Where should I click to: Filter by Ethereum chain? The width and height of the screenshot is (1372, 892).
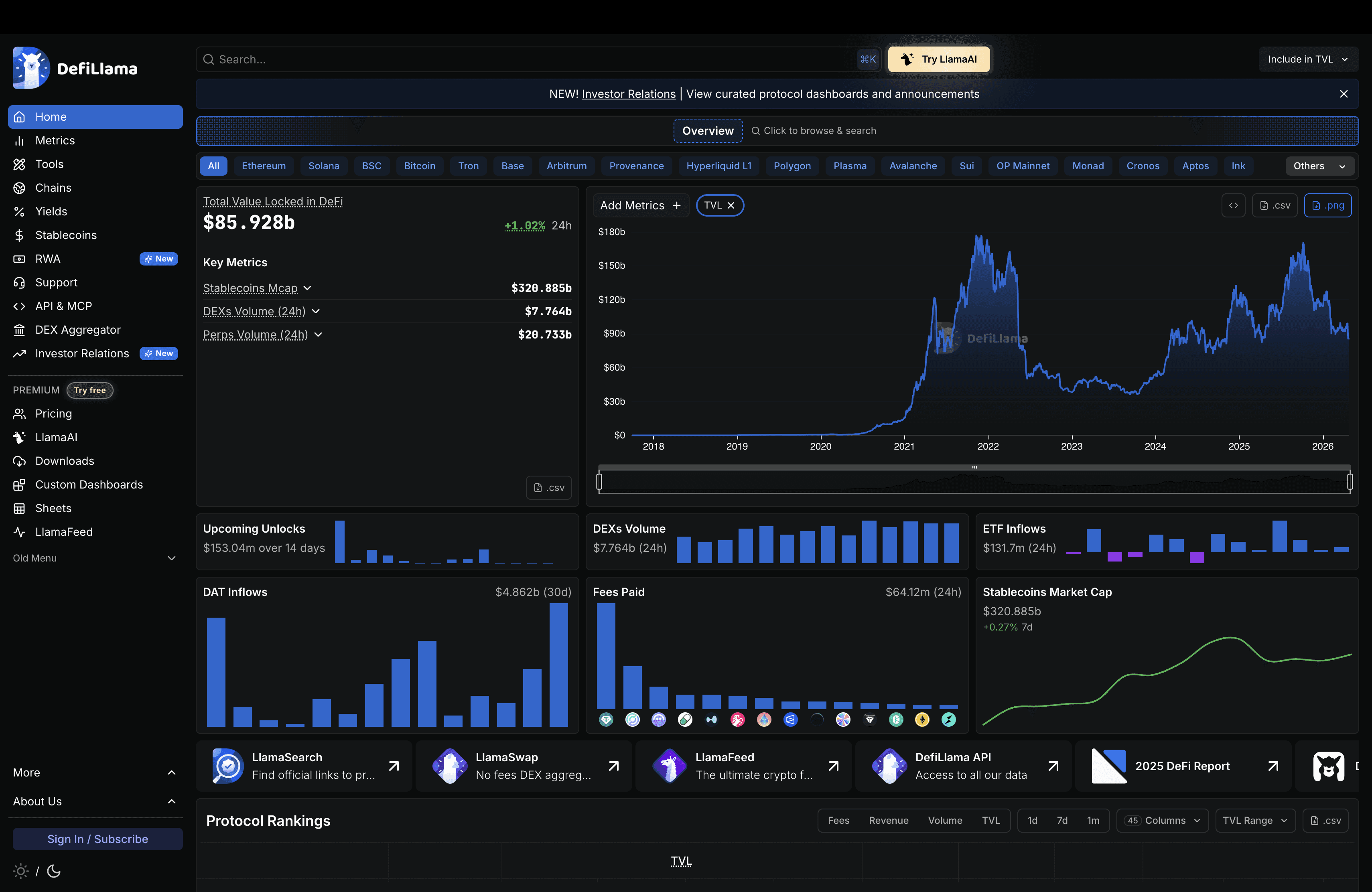pos(264,166)
